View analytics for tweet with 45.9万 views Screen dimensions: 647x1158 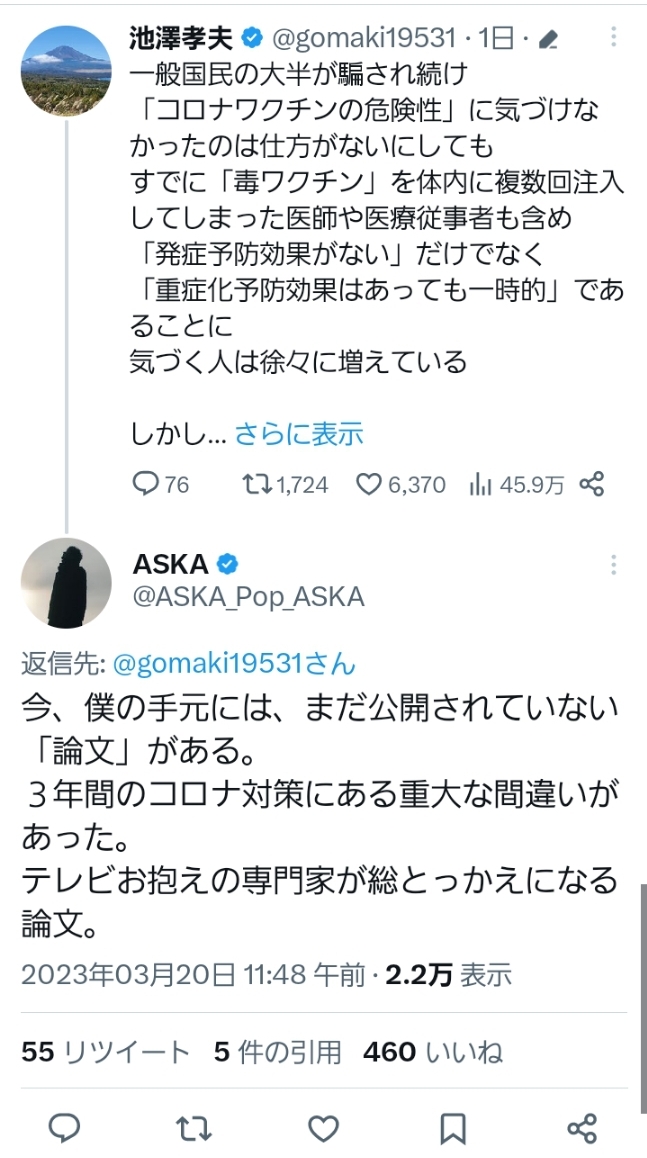pyautogui.click(x=481, y=485)
